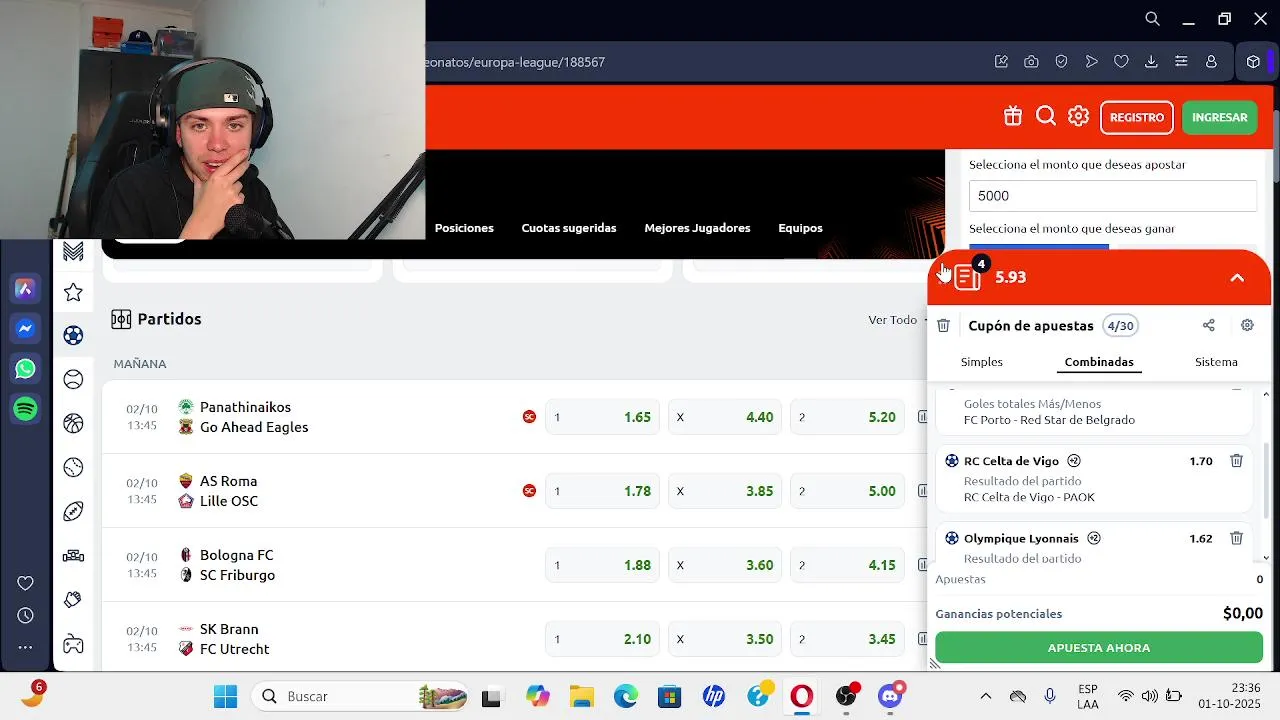Click the INGRESAR button
The width and height of the screenshot is (1280, 720).
click(1219, 117)
